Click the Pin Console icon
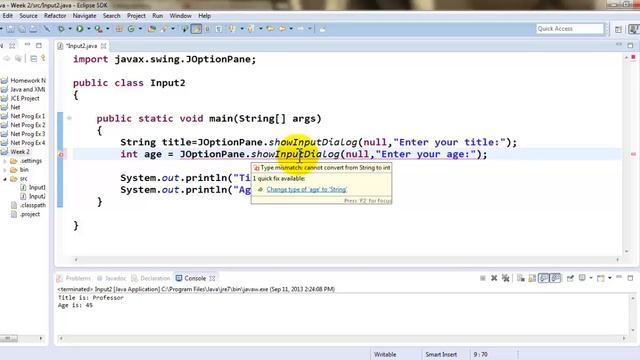The image size is (640, 360). (x=570, y=278)
